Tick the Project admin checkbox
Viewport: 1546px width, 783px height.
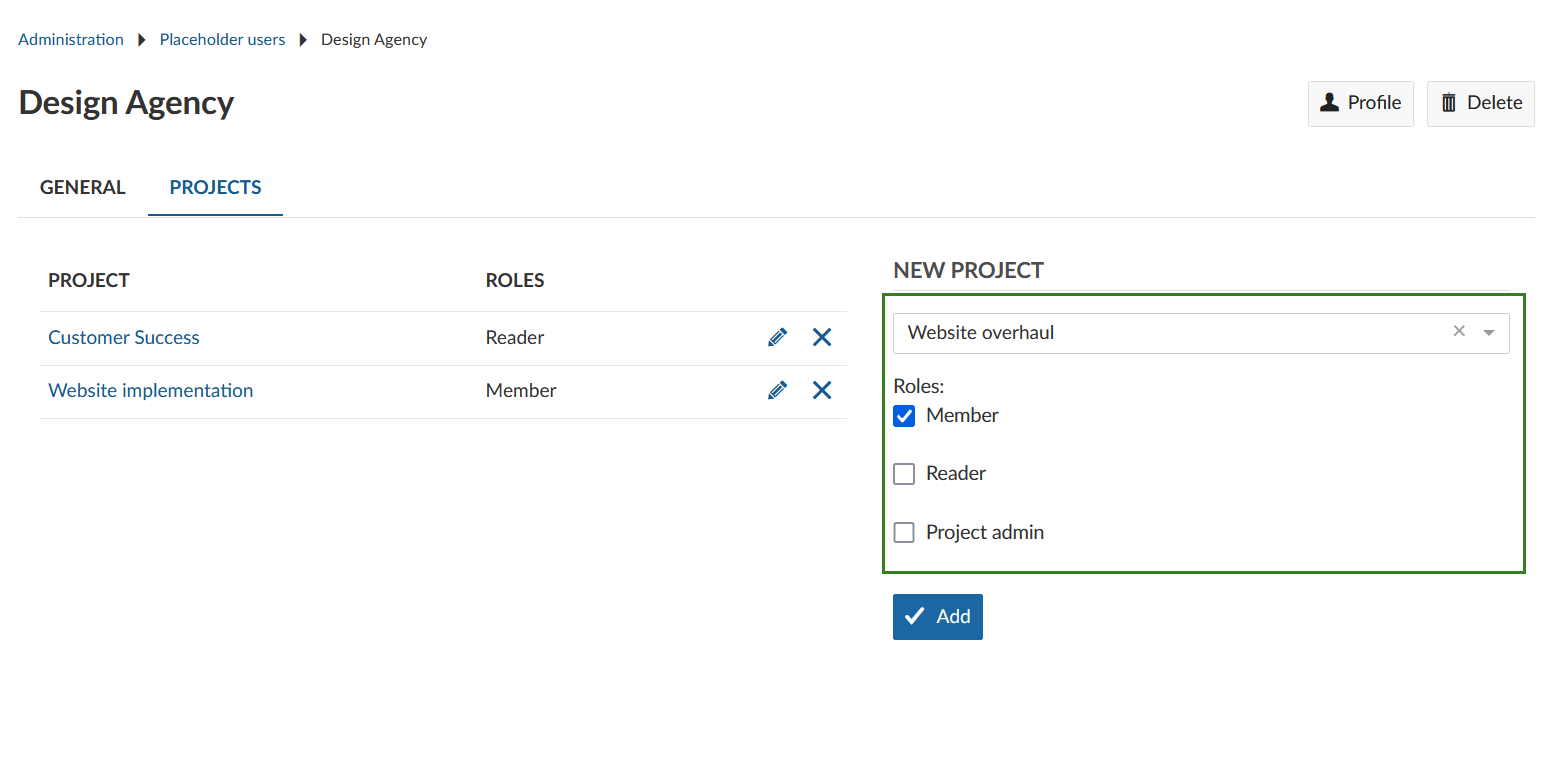(904, 533)
